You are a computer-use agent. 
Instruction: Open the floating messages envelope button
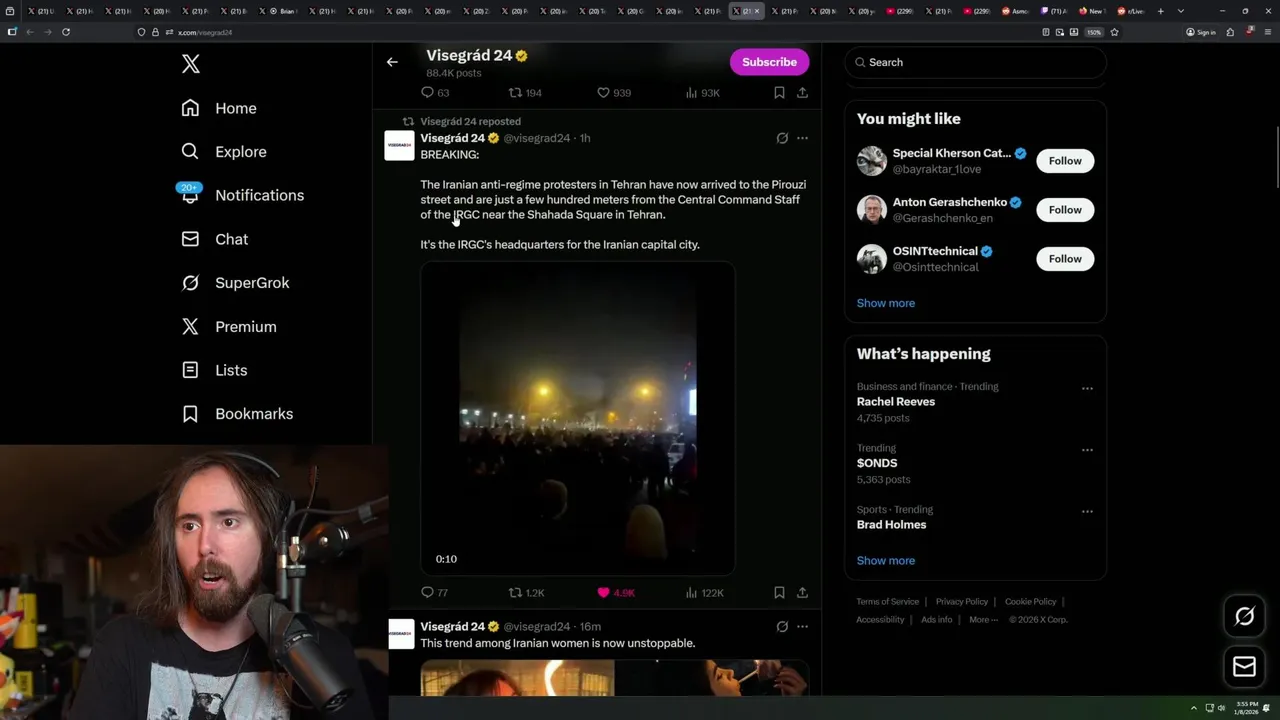point(1244,667)
